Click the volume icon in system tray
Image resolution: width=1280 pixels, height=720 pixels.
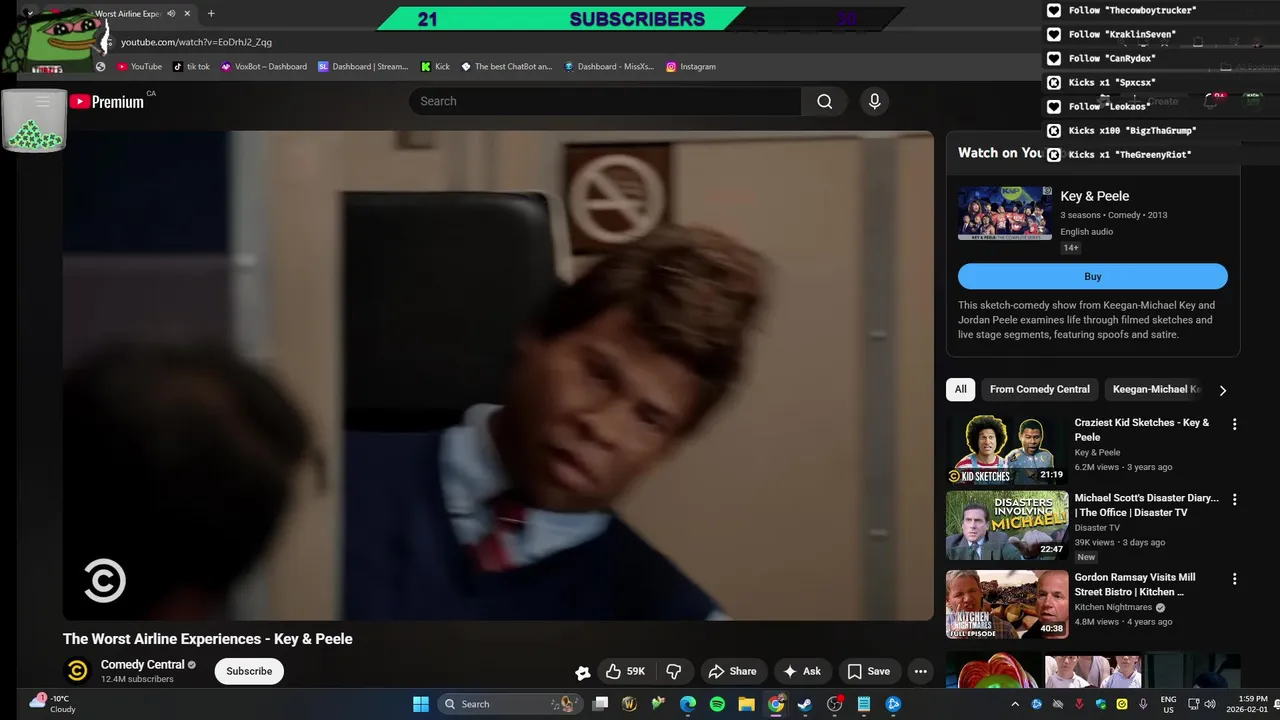click(1209, 704)
